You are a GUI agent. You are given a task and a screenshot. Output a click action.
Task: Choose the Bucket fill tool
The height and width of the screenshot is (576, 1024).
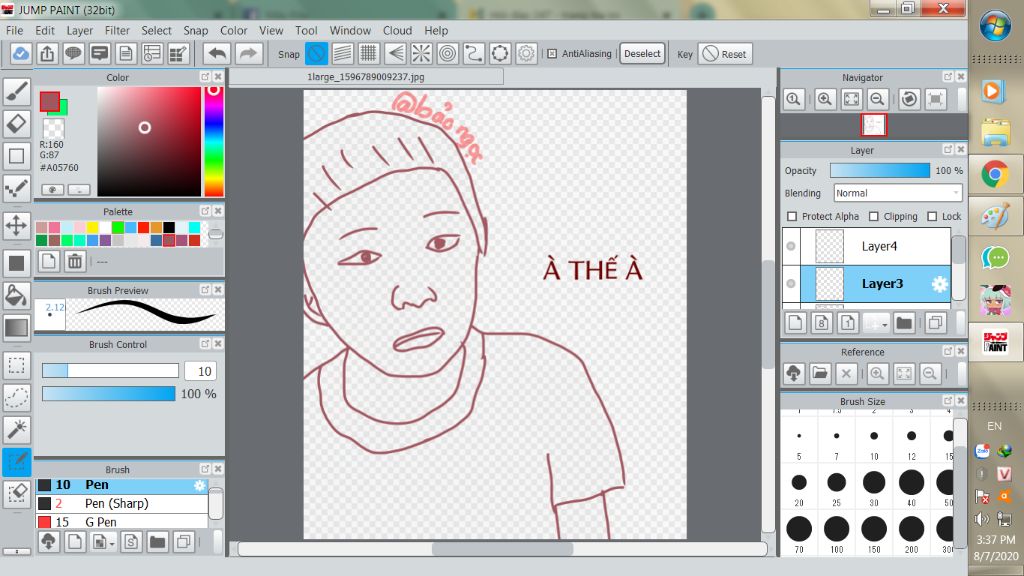[x=17, y=295]
